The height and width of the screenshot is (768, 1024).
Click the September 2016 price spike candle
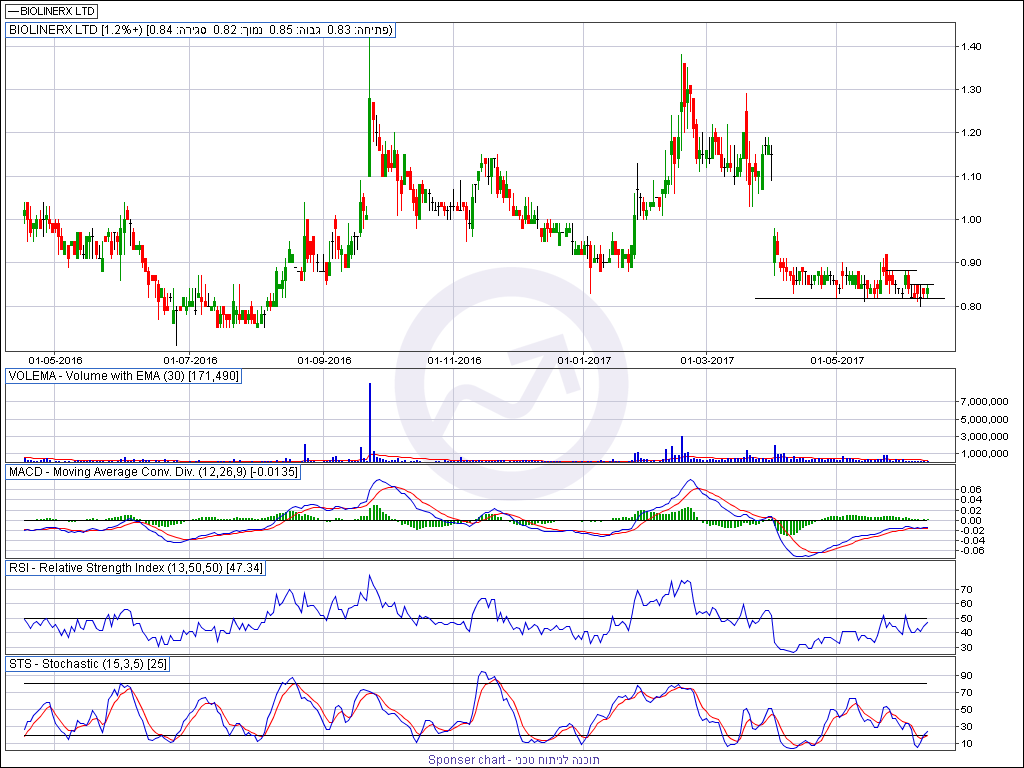pos(370,108)
